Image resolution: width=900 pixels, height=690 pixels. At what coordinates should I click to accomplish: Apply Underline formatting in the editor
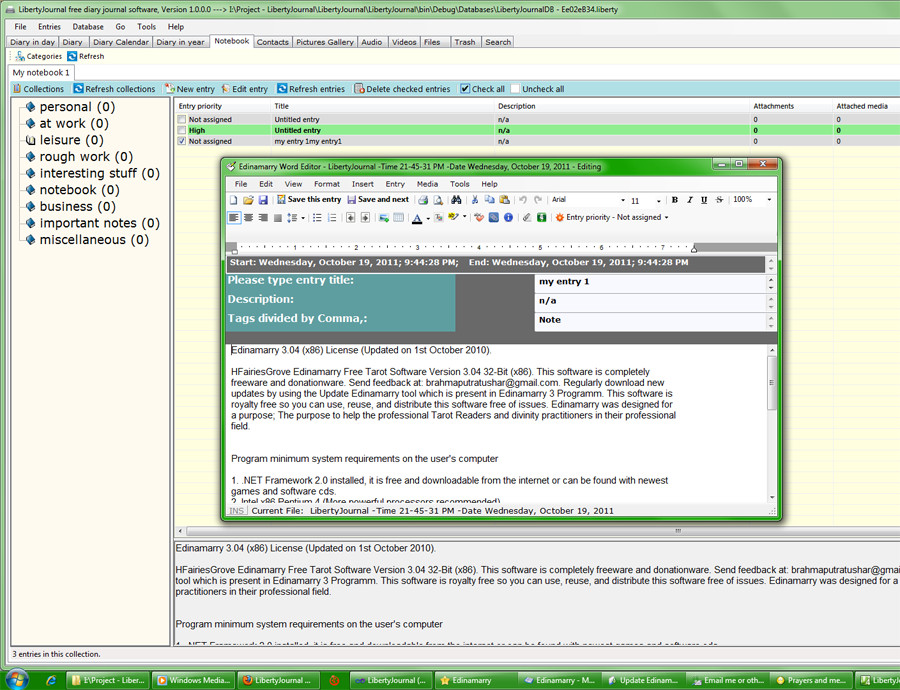click(x=704, y=200)
